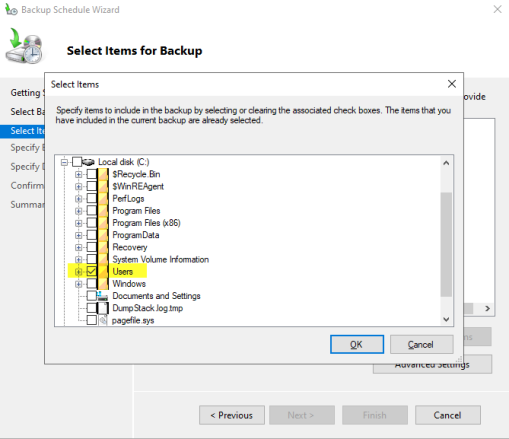Check the Windows checkbox

pos(92,284)
